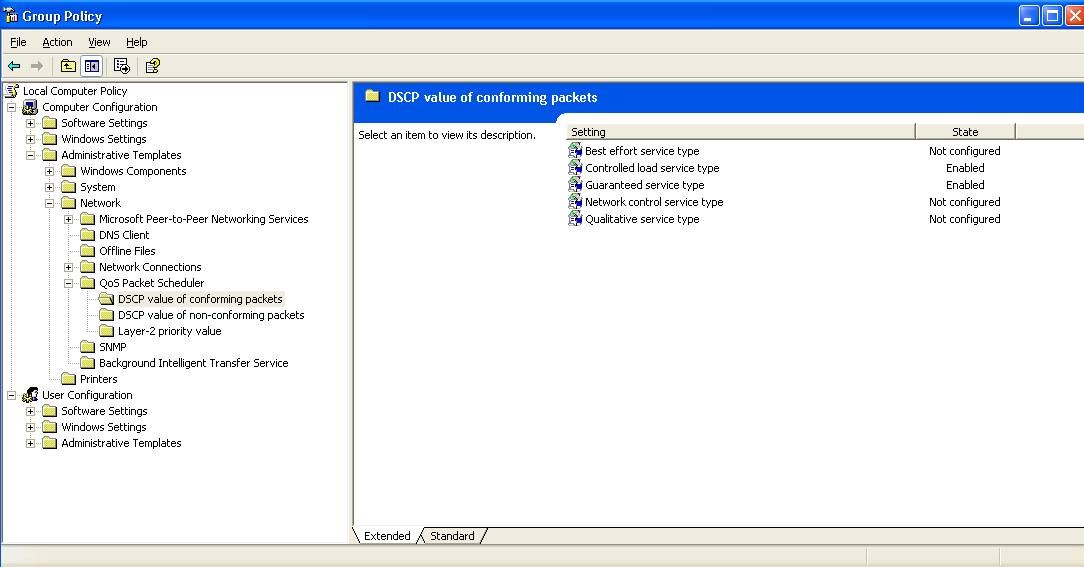The width and height of the screenshot is (1084, 567).
Task: Expand the Network Connections node
Action: click(68, 267)
